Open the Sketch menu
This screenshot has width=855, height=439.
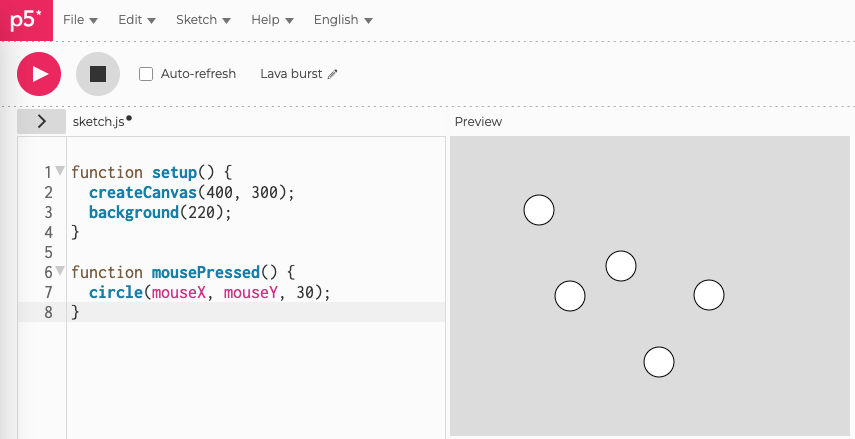pyautogui.click(x=203, y=20)
